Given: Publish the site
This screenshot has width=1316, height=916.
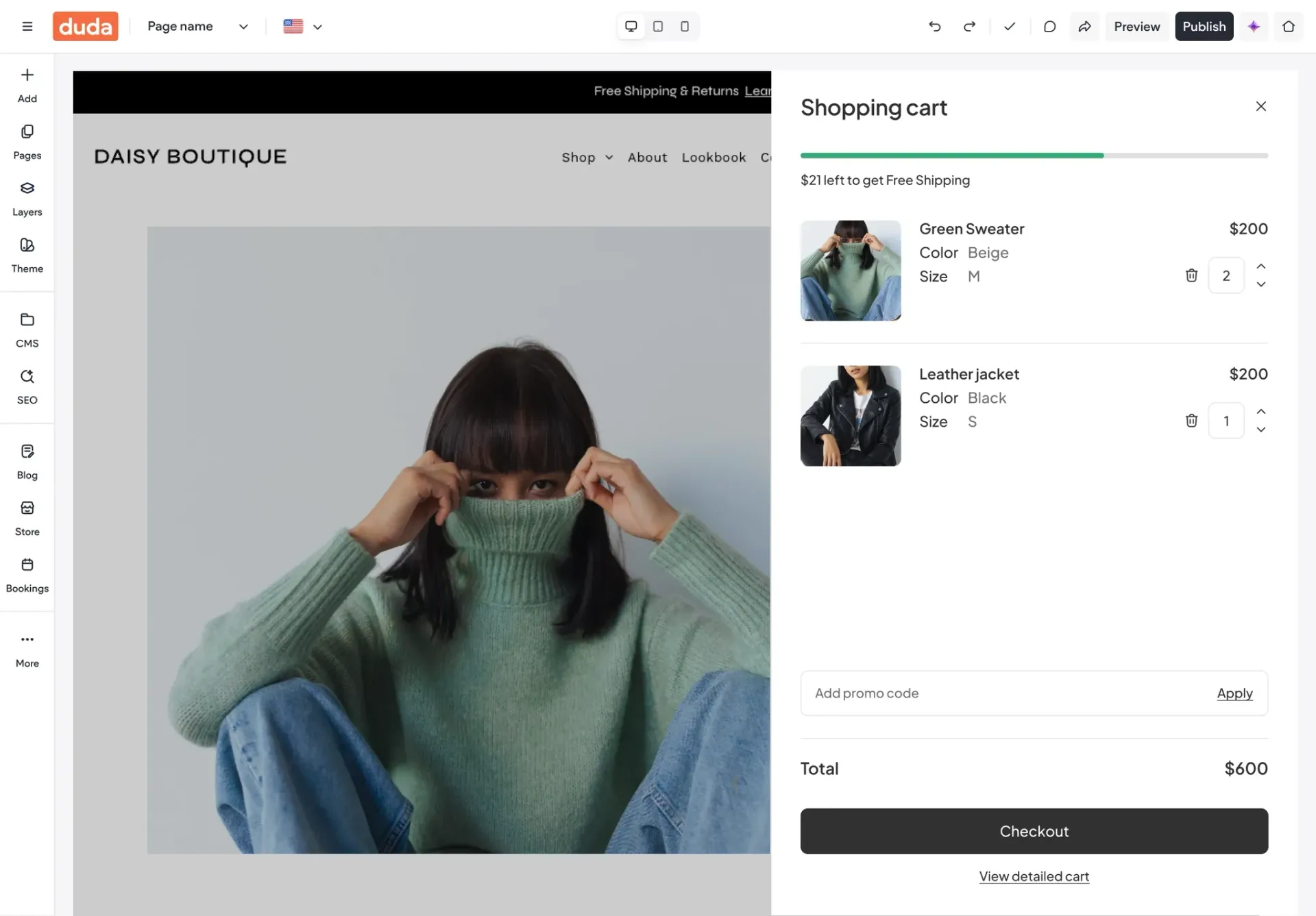Looking at the screenshot, I should point(1204,26).
